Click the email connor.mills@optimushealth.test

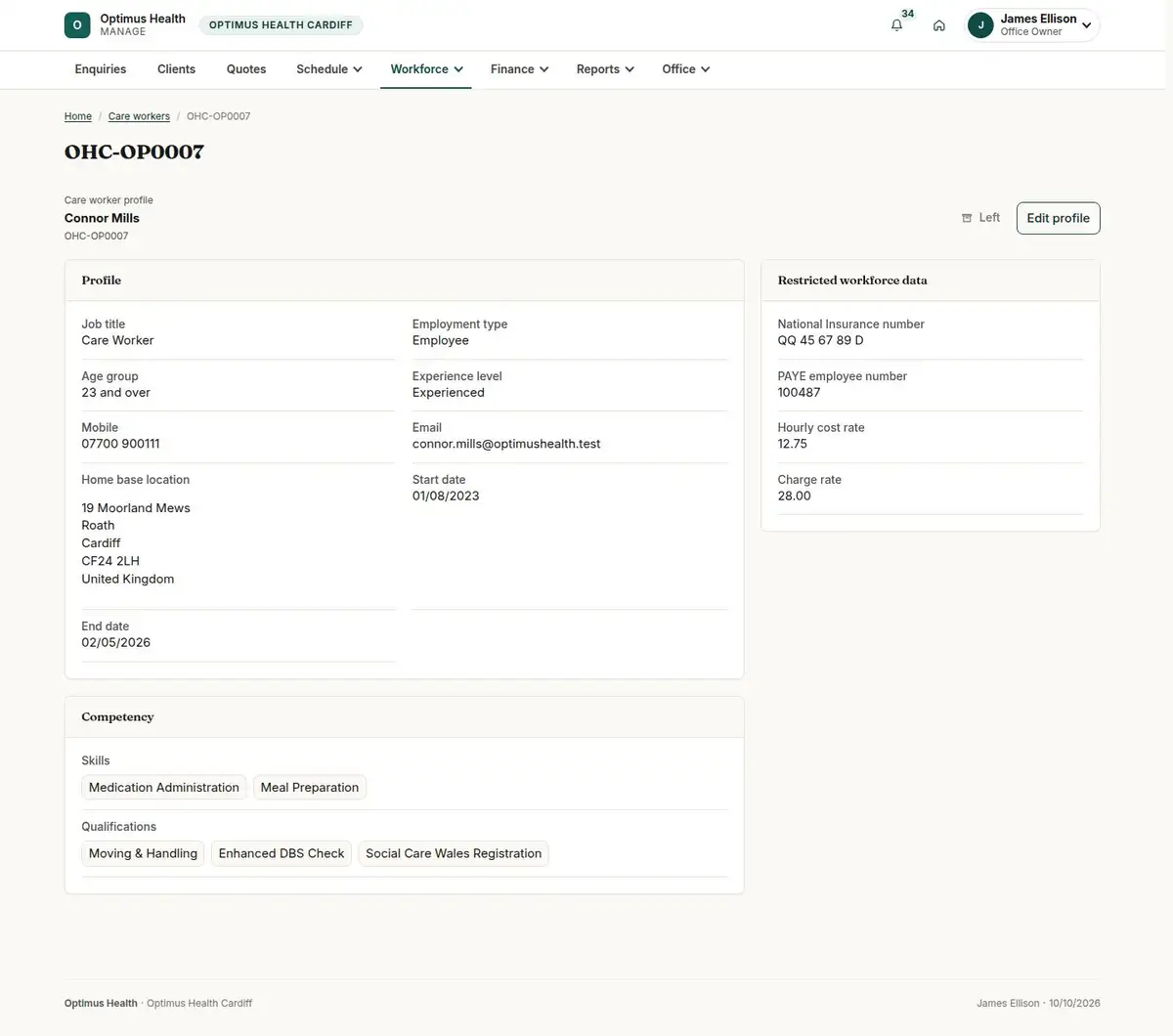point(506,444)
